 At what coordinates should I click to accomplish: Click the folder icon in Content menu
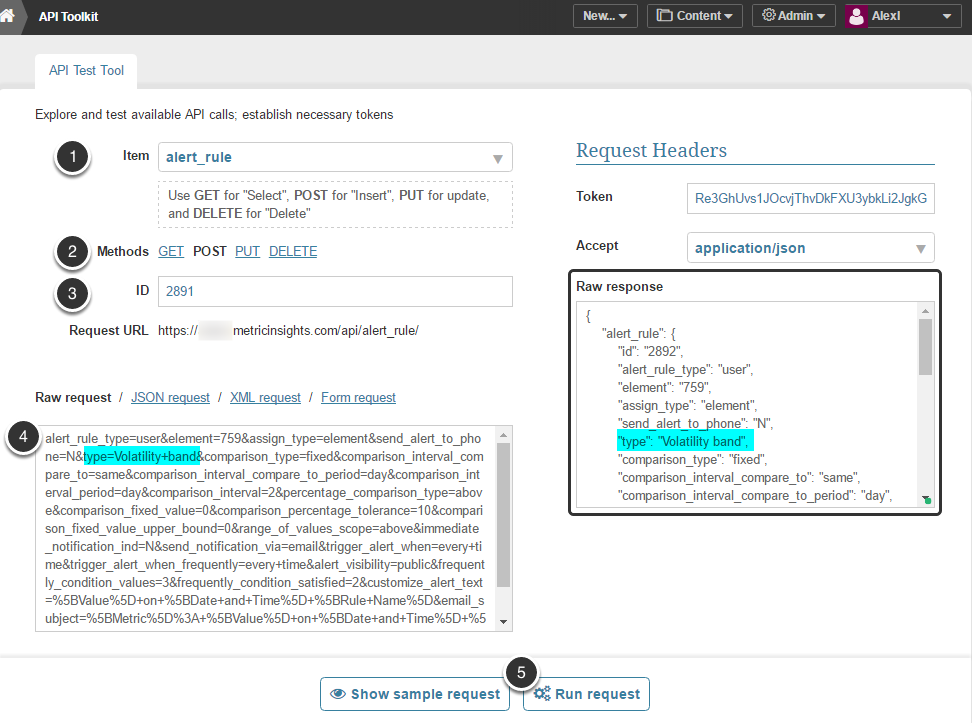point(665,16)
